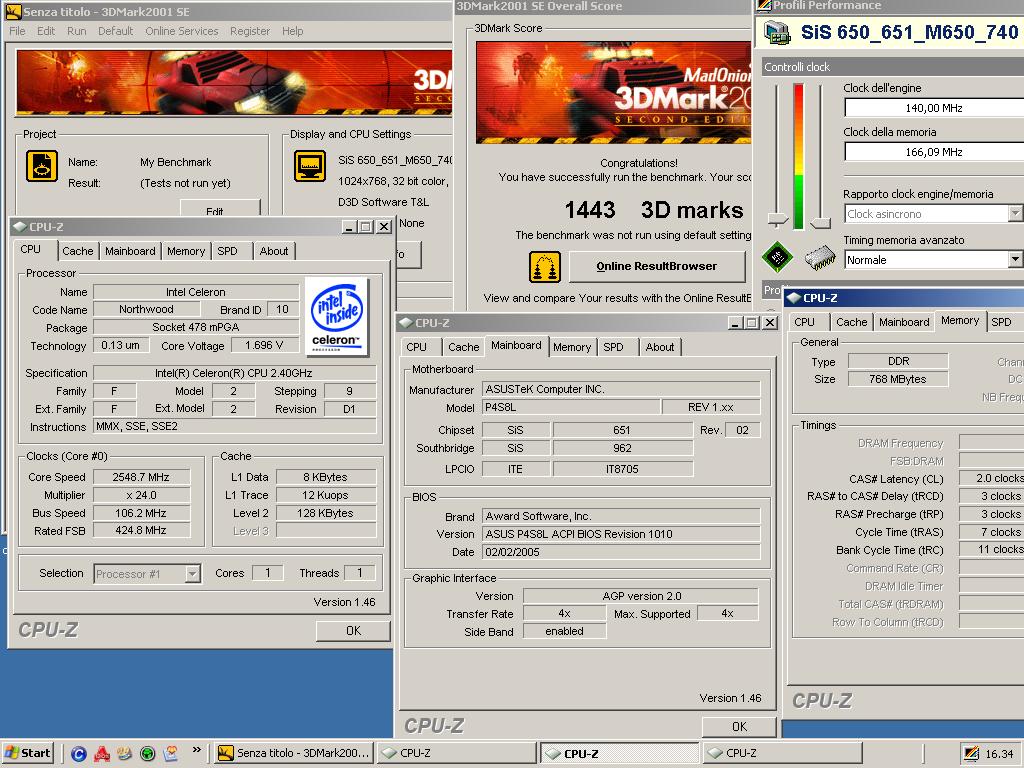This screenshot has height=768, width=1024.
Task: Click OK in the Mainboard CPU-Z window
Action: click(x=739, y=727)
